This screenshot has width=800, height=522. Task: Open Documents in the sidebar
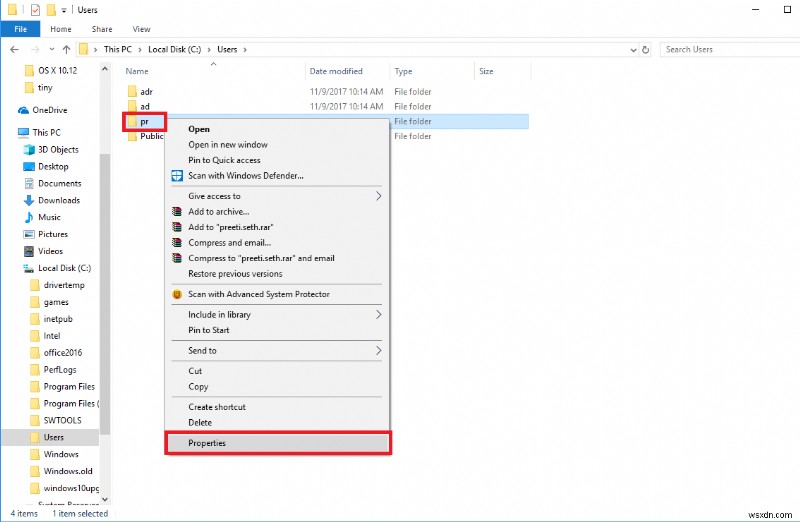[59, 183]
